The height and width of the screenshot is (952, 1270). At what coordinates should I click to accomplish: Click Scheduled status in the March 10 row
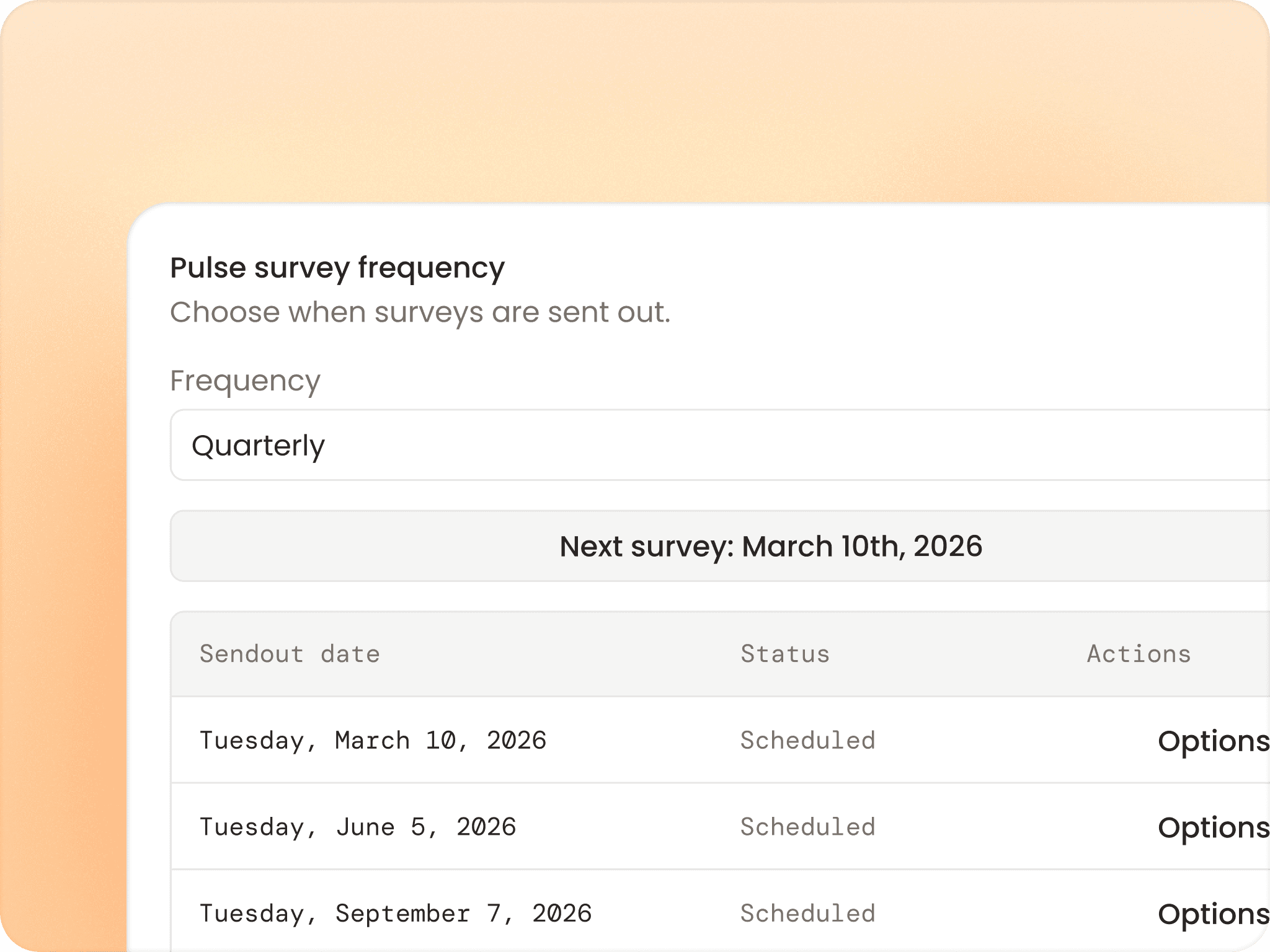pos(807,741)
